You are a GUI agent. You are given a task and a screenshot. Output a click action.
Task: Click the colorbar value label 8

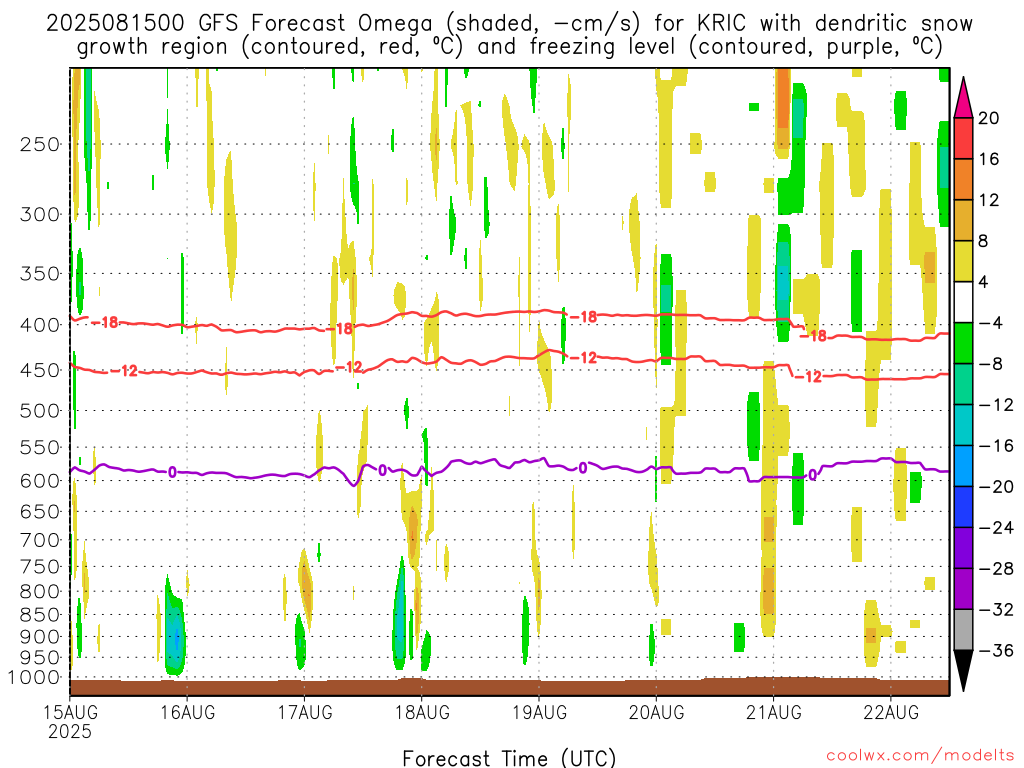[984, 241]
